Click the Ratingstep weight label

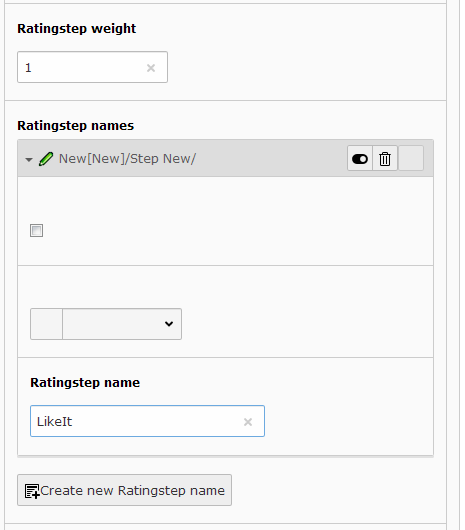[x=77, y=29]
